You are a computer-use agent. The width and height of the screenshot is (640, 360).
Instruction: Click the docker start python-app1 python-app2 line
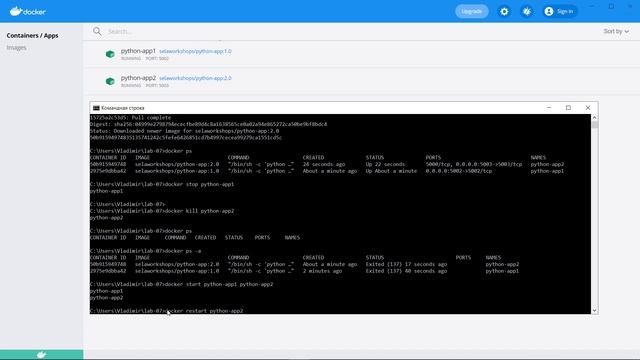(x=182, y=284)
